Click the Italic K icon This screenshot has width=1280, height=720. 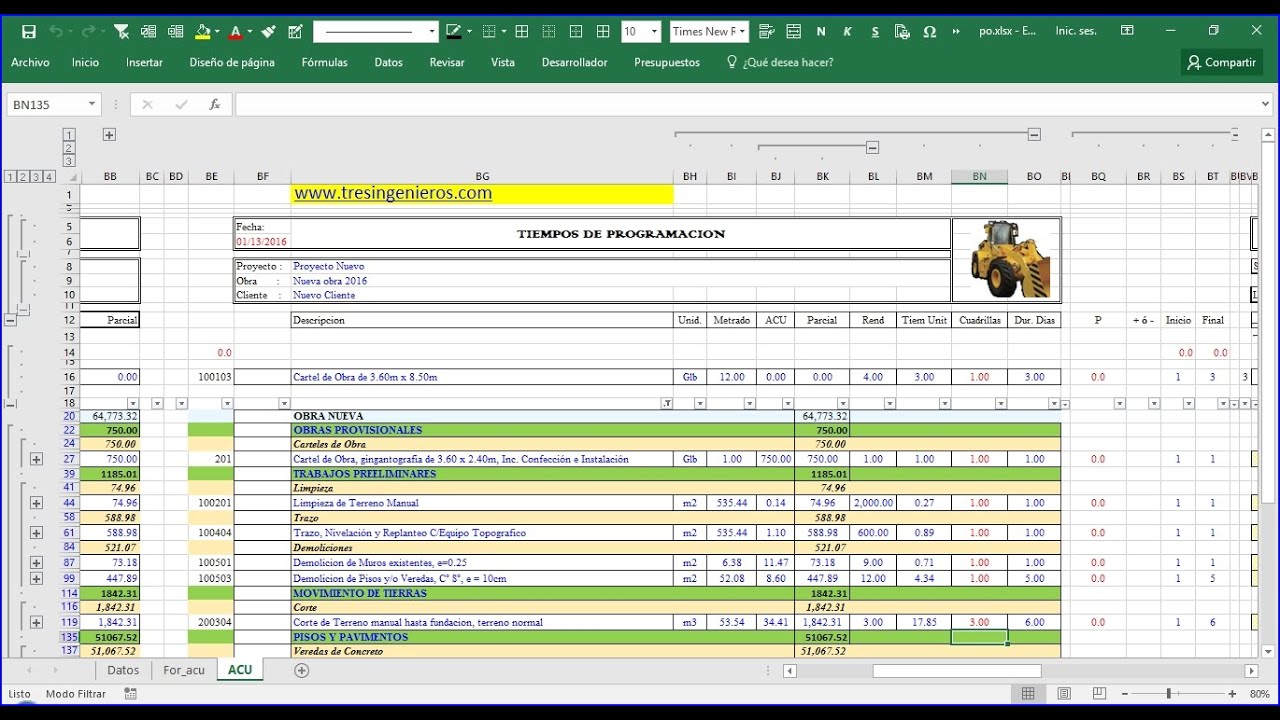[x=848, y=31]
